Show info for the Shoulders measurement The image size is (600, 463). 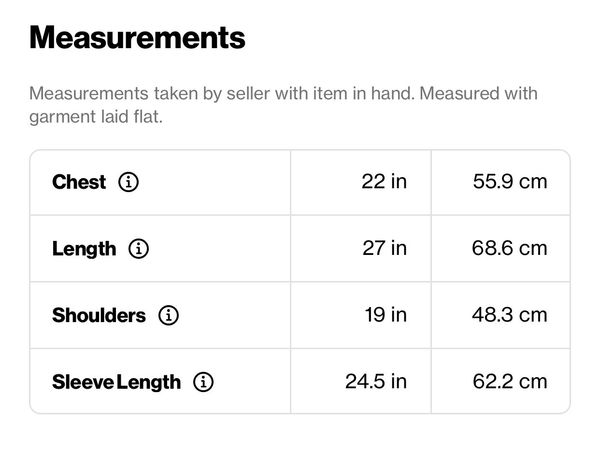coord(169,315)
